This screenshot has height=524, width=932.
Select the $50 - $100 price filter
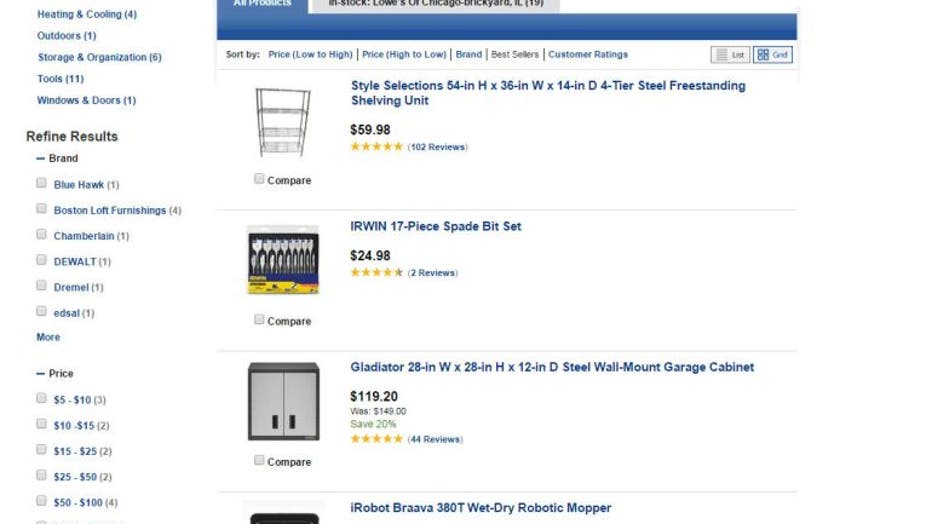click(x=42, y=501)
